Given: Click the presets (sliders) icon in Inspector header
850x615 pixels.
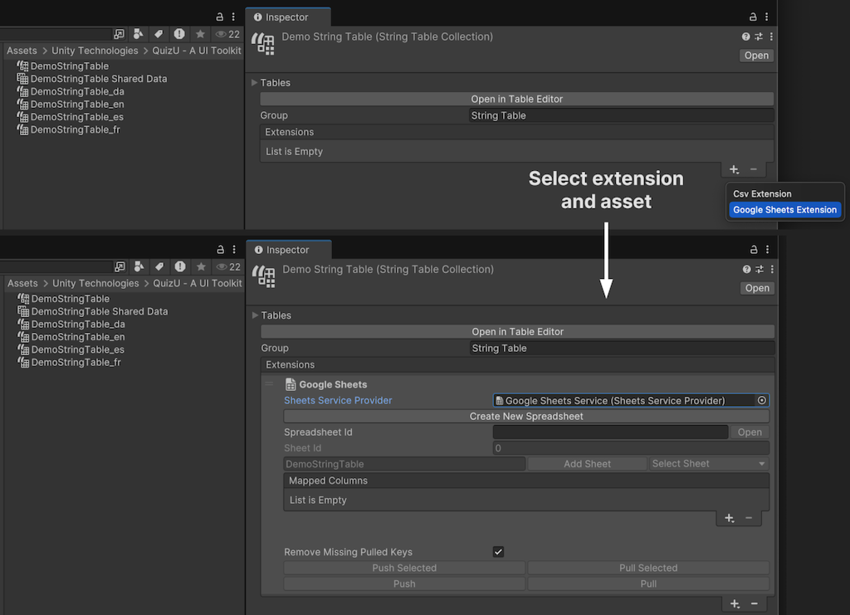Looking at the screenshot, I should click(759, 36).
